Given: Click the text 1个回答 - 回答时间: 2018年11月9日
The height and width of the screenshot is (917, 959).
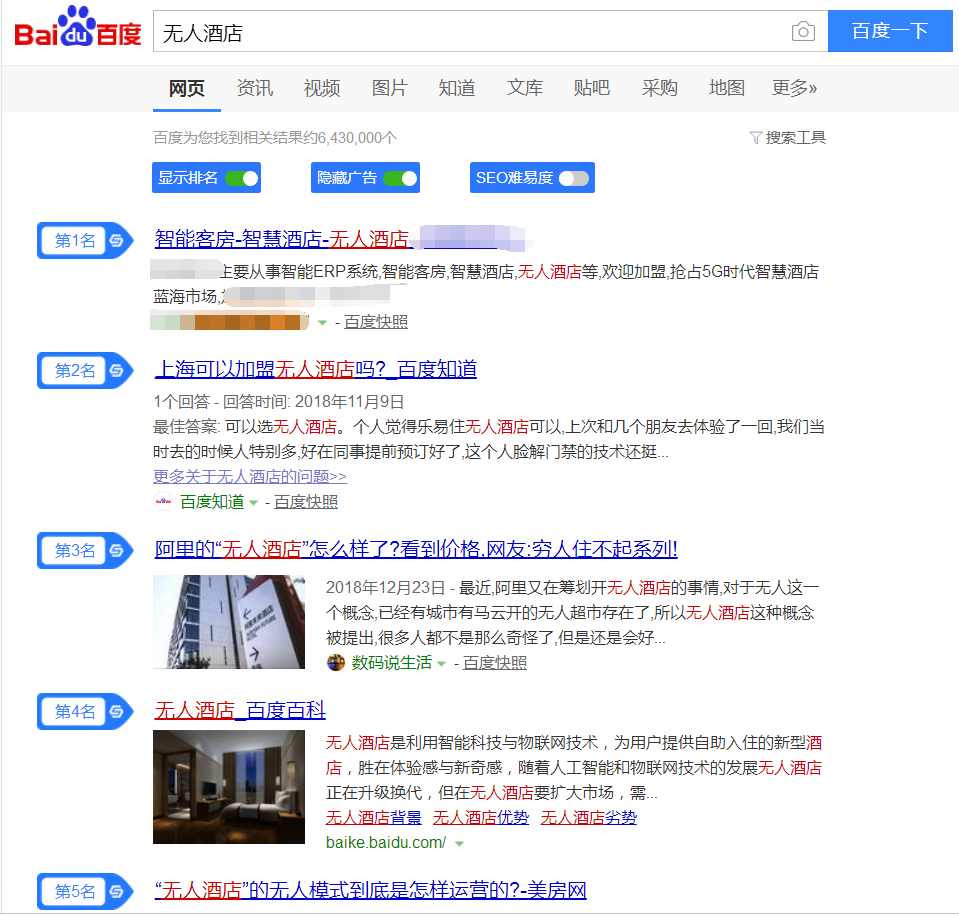Looking at the screenshot, I should tap(278, 401).
